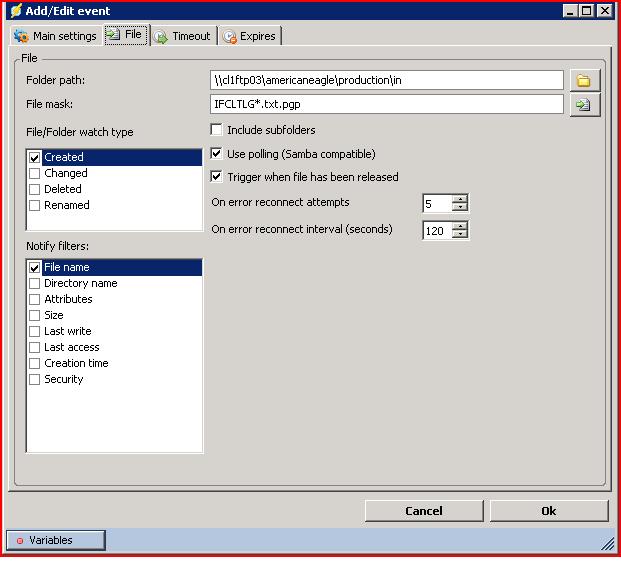Click the file mask picker icon

(584, 104)
